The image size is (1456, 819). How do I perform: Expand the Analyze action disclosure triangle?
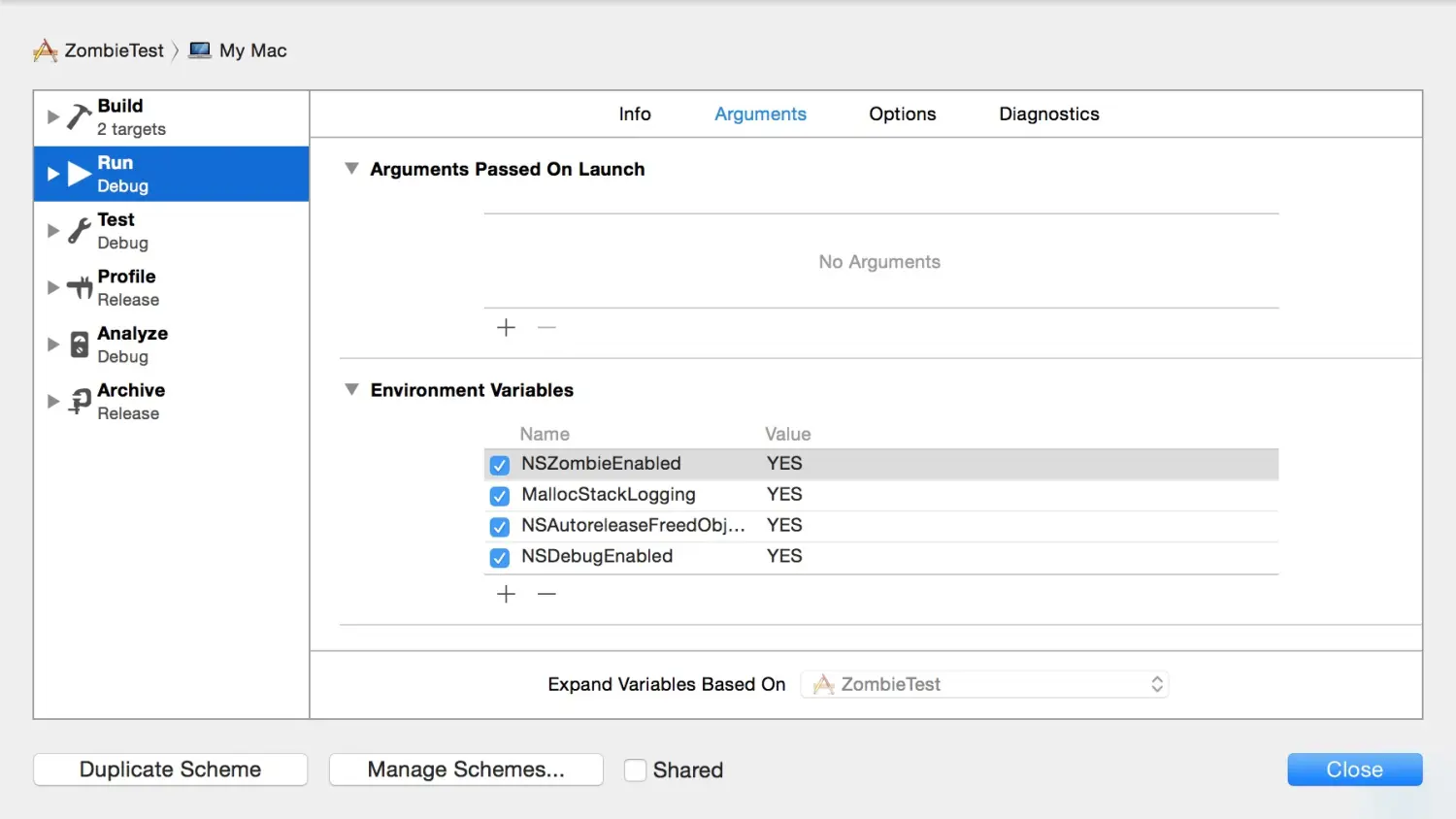click(53, 344)
